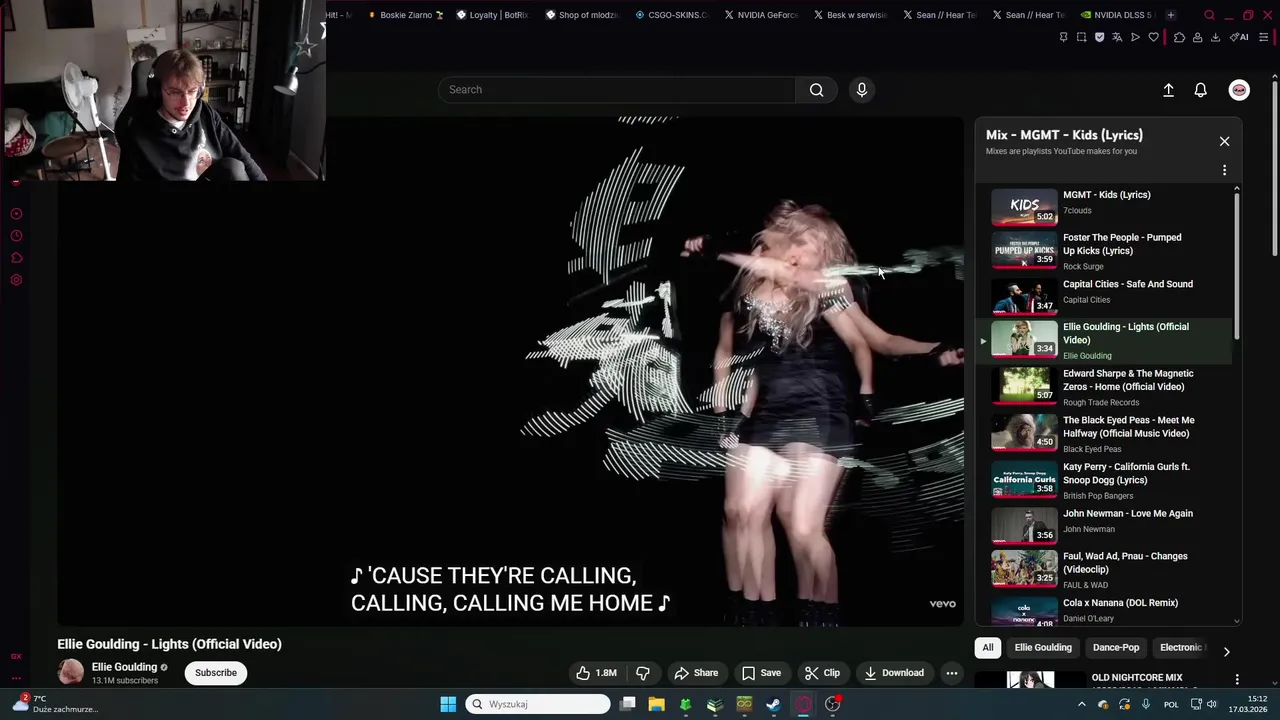Viewport: 1280px width, 720px height.
Task: Click the browser tab search magnifier icon
Action: tap(1209, 15)
